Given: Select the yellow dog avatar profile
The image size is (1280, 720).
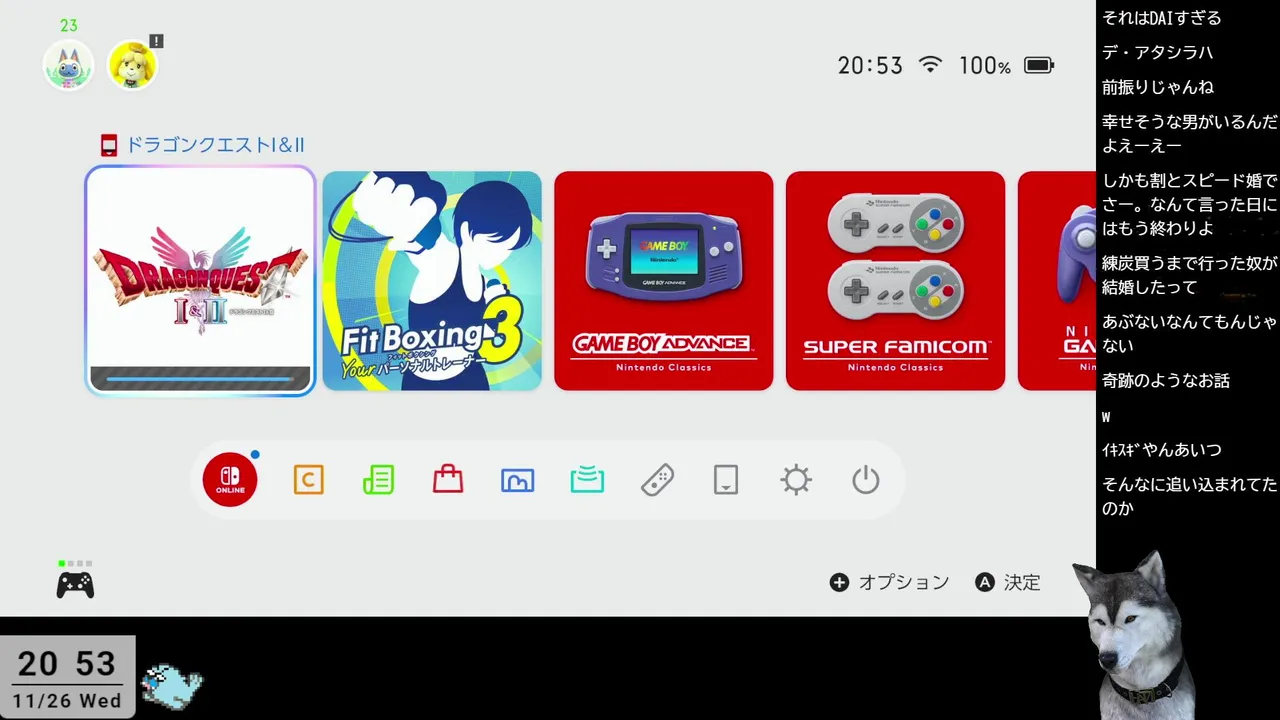Looking at the screenshot, I should pos(132,65).
